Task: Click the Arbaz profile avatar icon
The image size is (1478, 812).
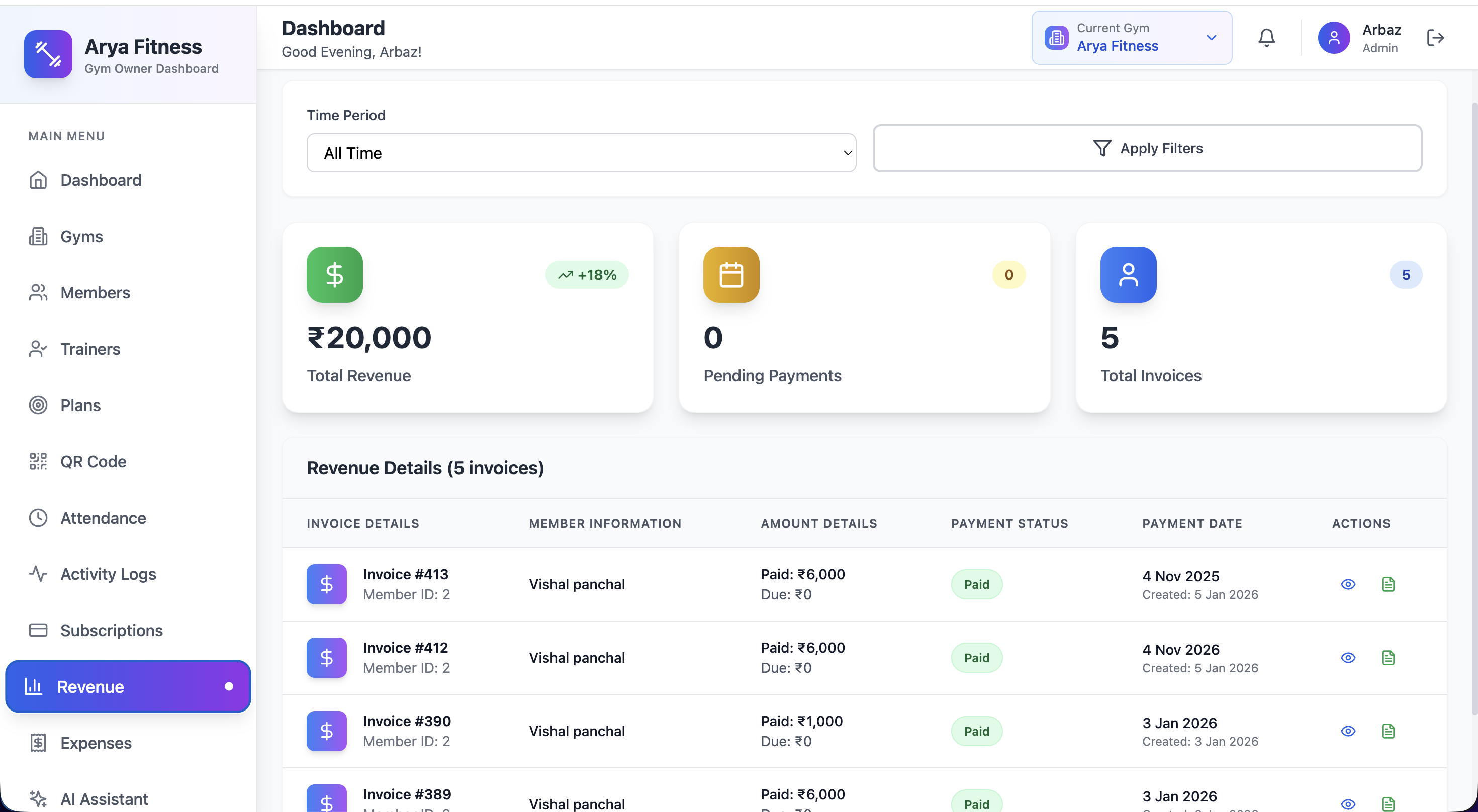Action: click(1333, 38)
